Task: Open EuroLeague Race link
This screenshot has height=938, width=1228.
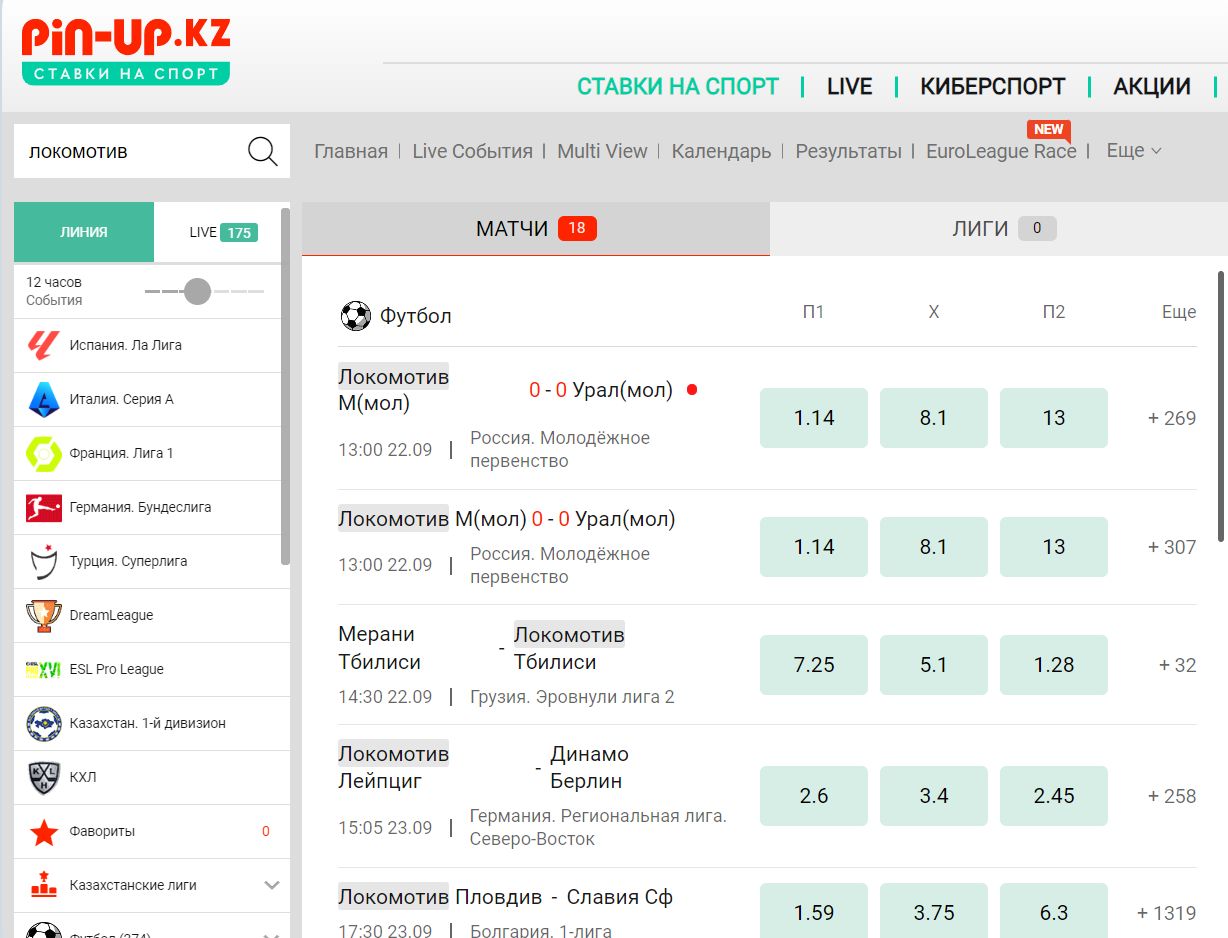Action: (x=1001, y=151)
